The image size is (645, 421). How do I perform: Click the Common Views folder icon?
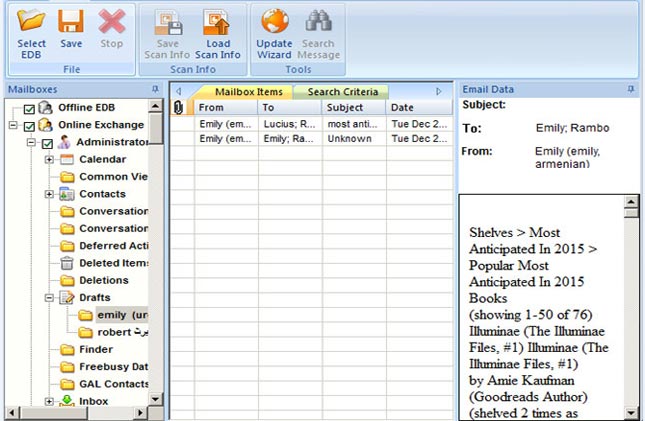point(67,177)
